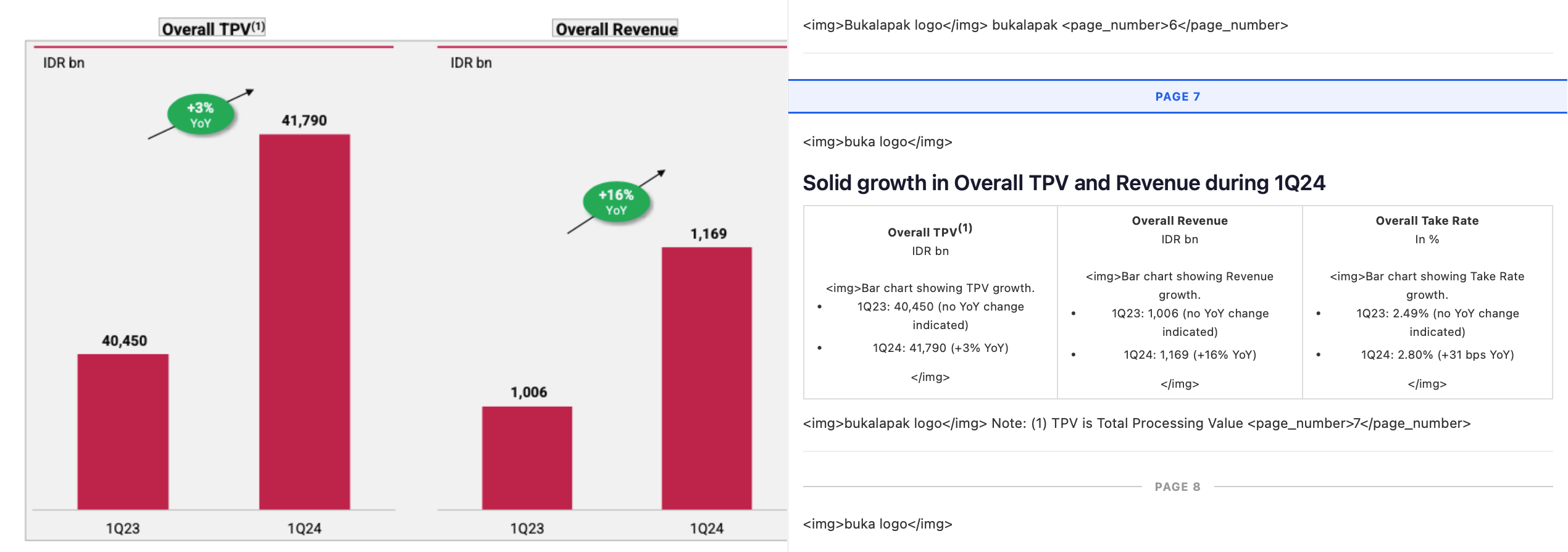Click the 'IDR bn' label in TPV chart
Viewport: 1568px width, 552px height.
(64, 63)
